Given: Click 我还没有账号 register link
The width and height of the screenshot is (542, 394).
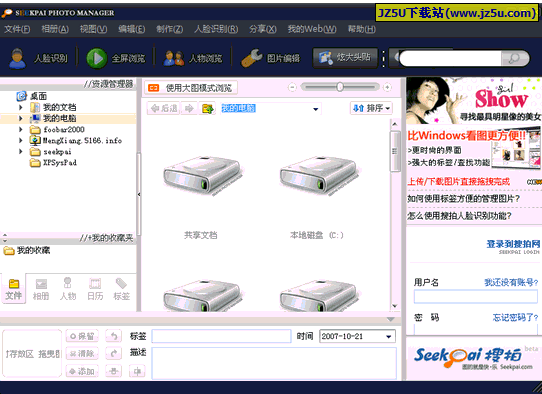Looking at the screenshot, I should point(511,282).
